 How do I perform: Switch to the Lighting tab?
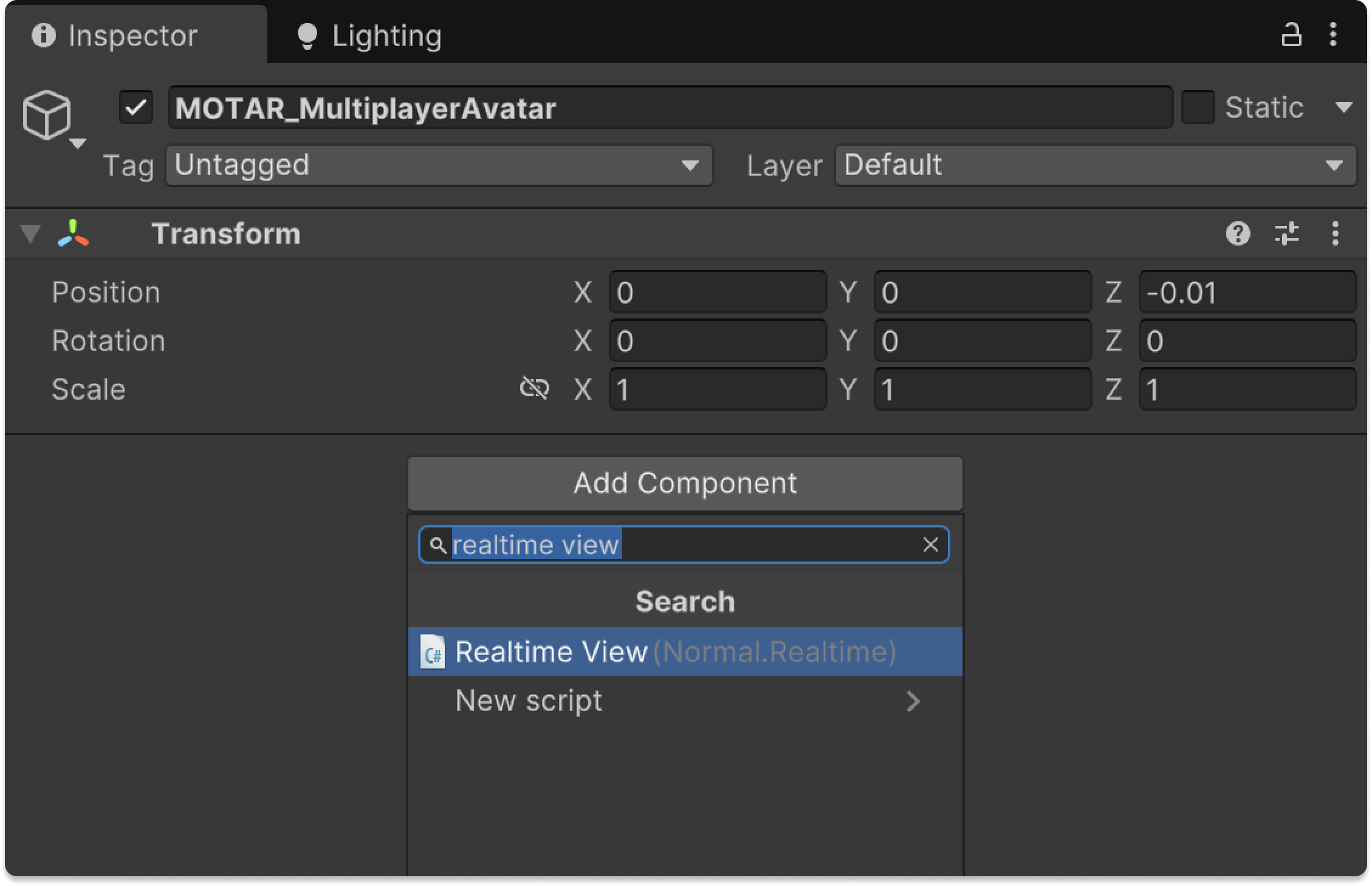click(x=369, y=36)
